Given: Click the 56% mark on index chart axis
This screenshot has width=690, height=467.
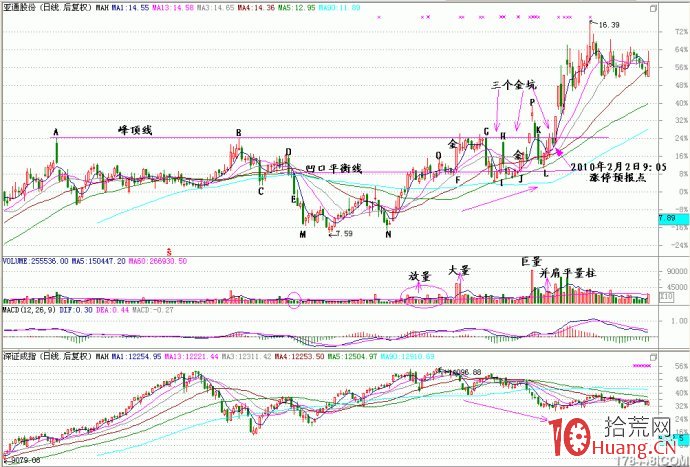Looking at the screenshot, I should [682, 366].
